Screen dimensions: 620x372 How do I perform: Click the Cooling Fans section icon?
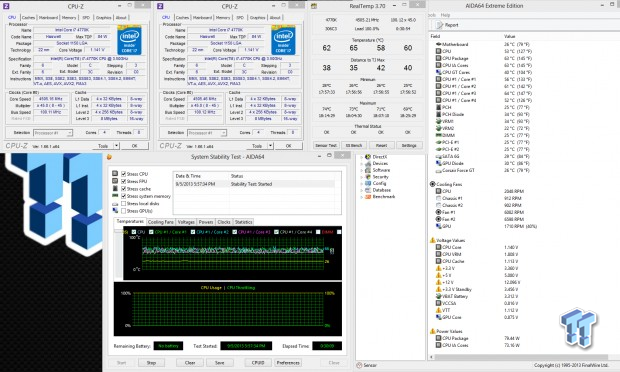[x=433, y=184]
